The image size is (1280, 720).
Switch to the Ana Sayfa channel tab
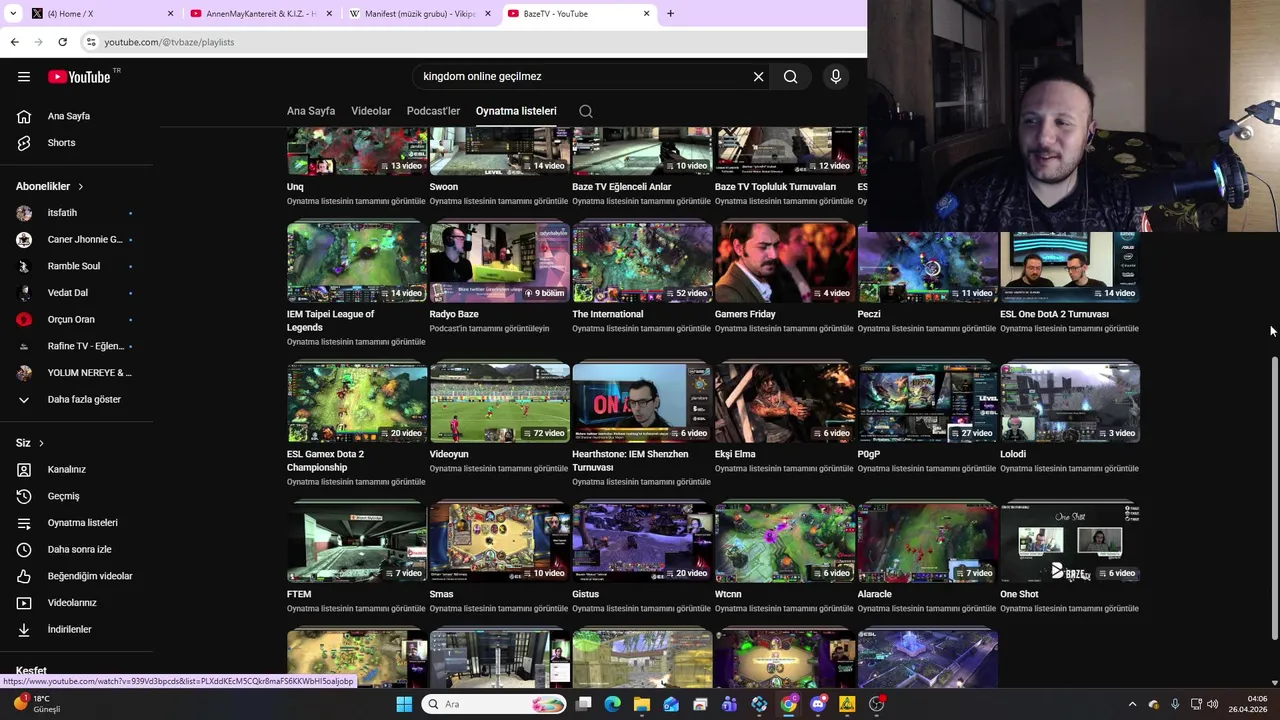click(311, 111)
